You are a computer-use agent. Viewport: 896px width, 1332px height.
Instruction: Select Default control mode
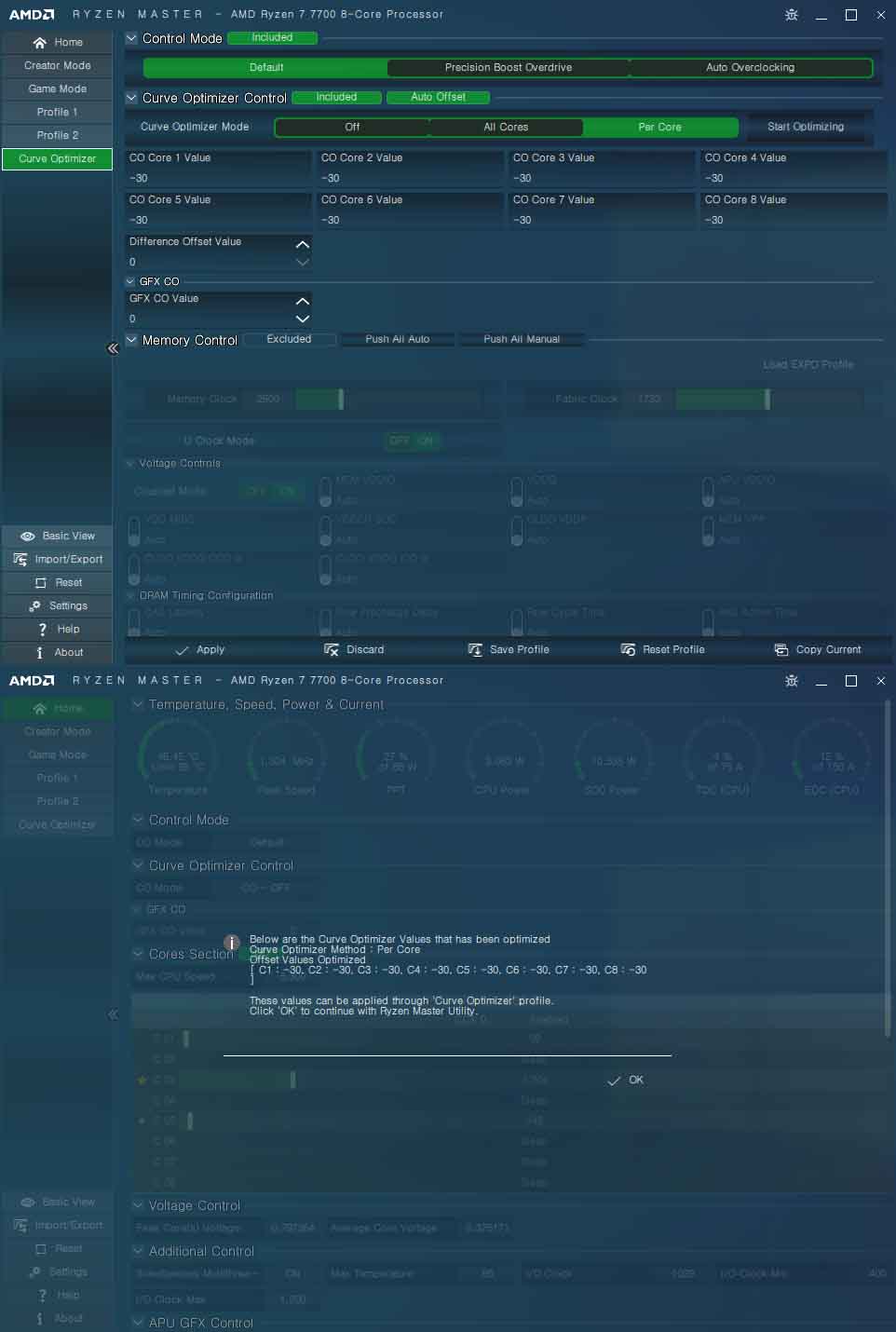[x=266, y=68]
